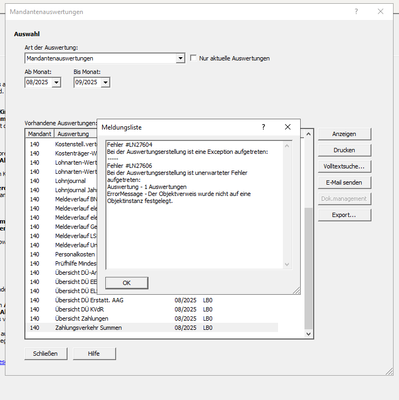
Task: Click the Hilfe button
Action: tap(94, 354)
